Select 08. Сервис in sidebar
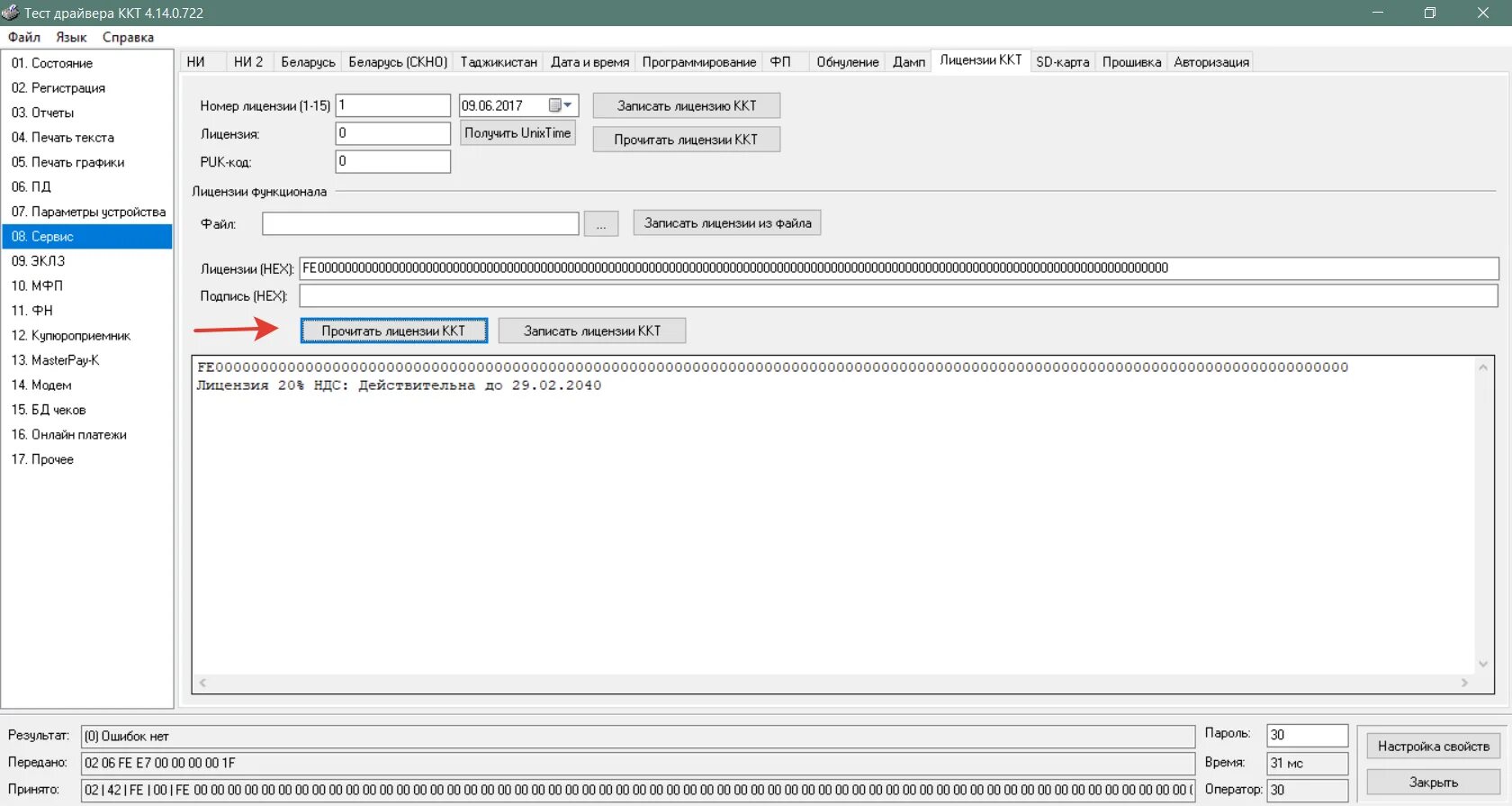This screenshot has height=806, width=1512. (x=87, y=236)
